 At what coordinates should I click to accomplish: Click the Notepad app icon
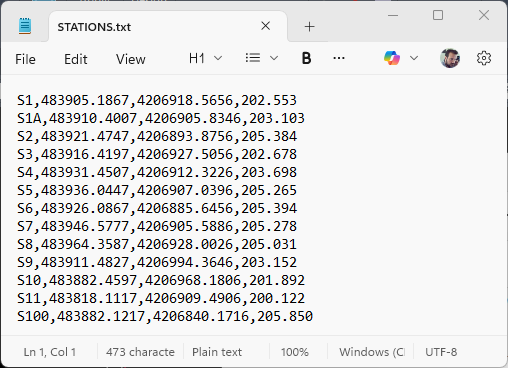coord(25,26)
